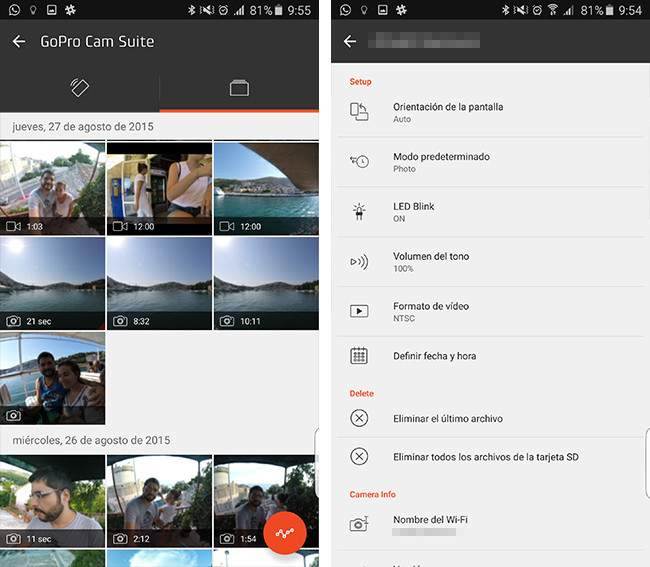Tap the Auto value under Orientación de la pantalla
Image resolution: width=650 pixels, height=567 pixels.
(x=402, y=119)
